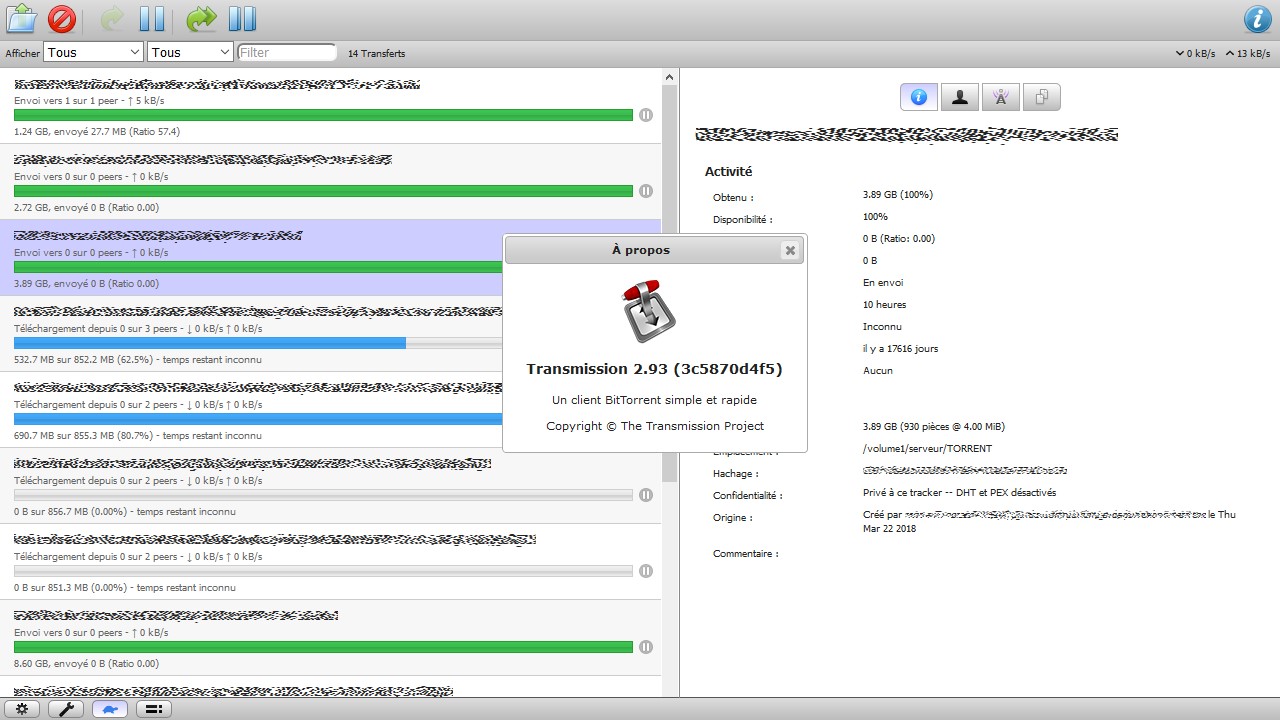Click the 'Obtenu :' label

[733, 198]
